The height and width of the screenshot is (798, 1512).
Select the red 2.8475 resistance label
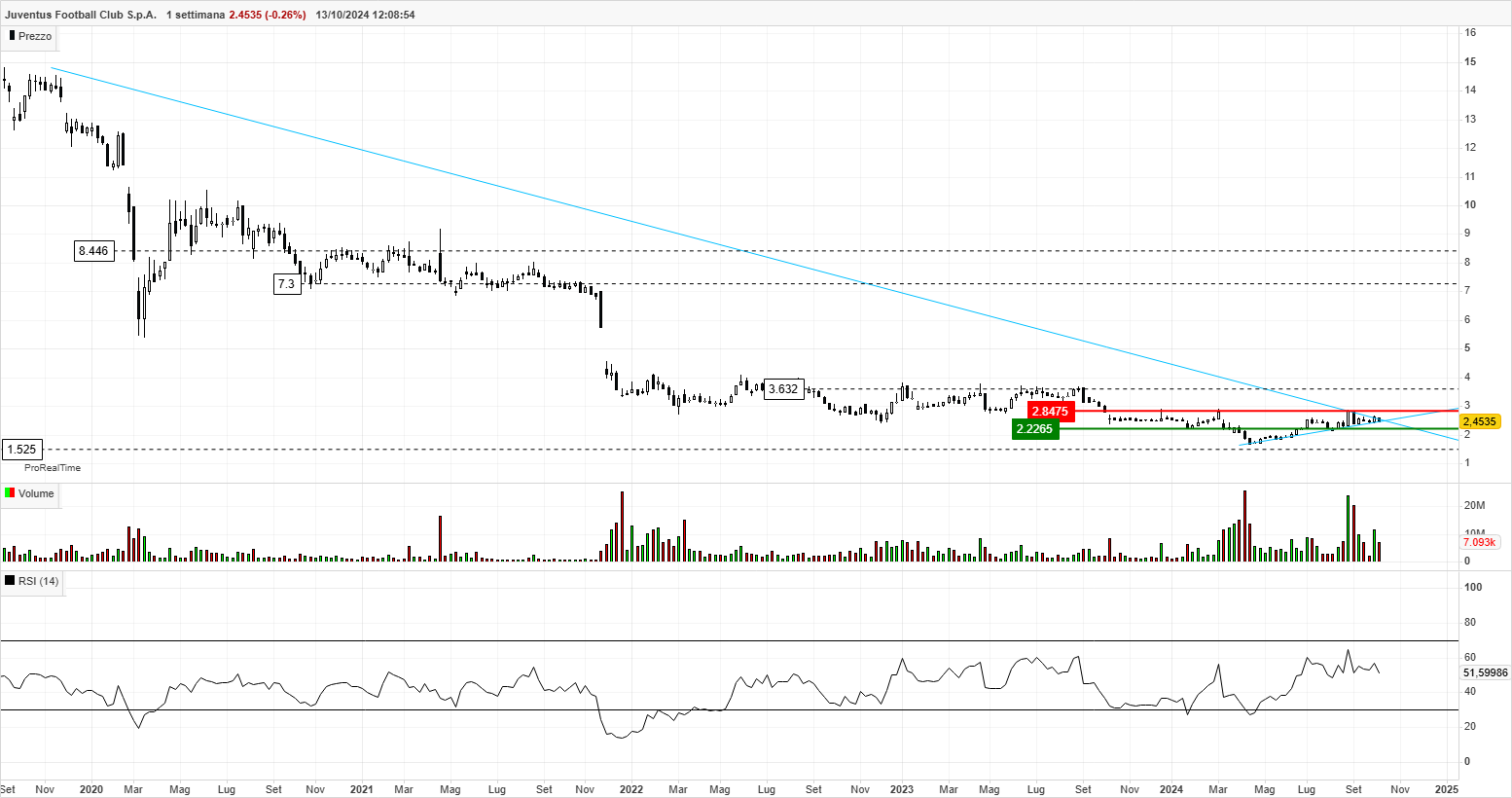[1050, 412]
